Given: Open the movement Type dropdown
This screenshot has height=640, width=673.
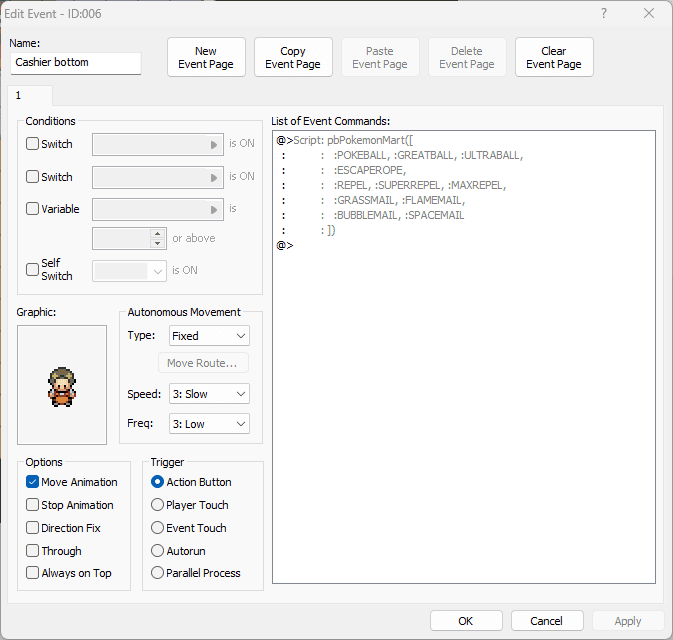Looking at the screenshot, I should coord(209,336).
